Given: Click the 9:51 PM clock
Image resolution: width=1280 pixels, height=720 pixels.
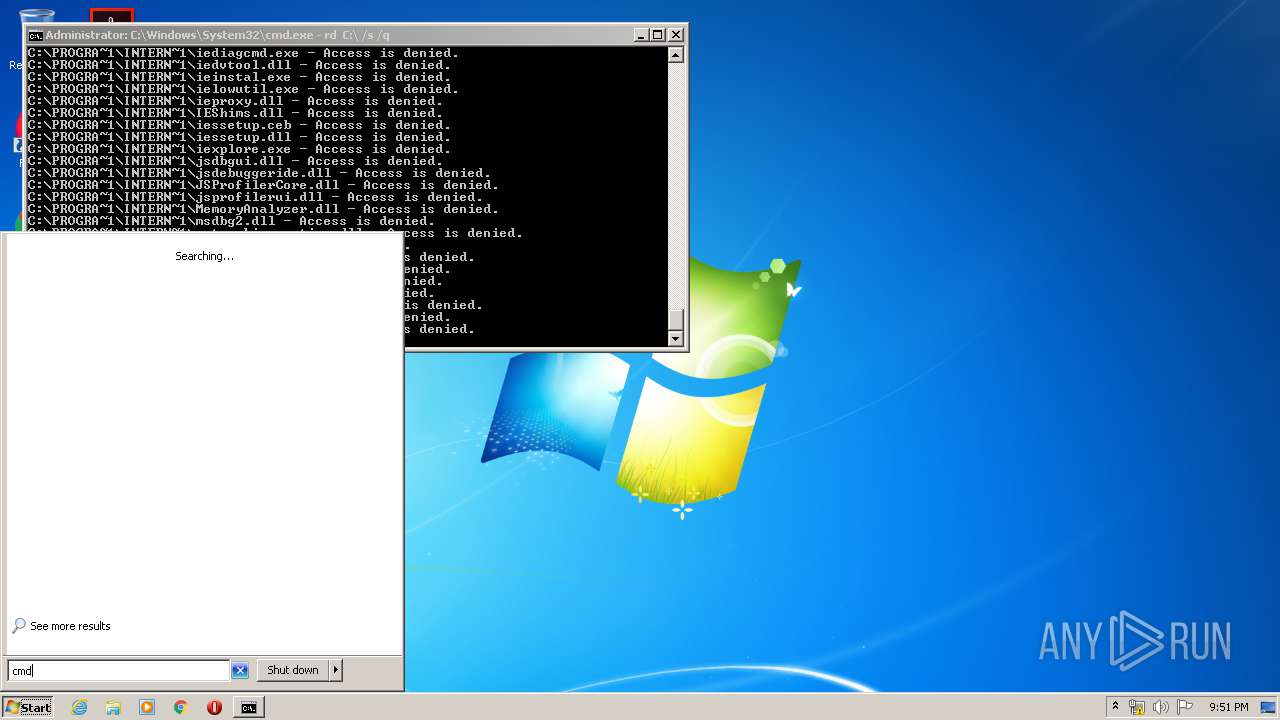Looking at the screenshot, I should 1229,707.
